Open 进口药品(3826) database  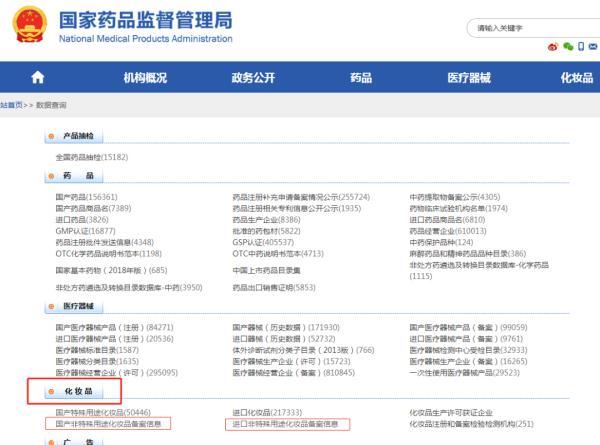point(82,220)
